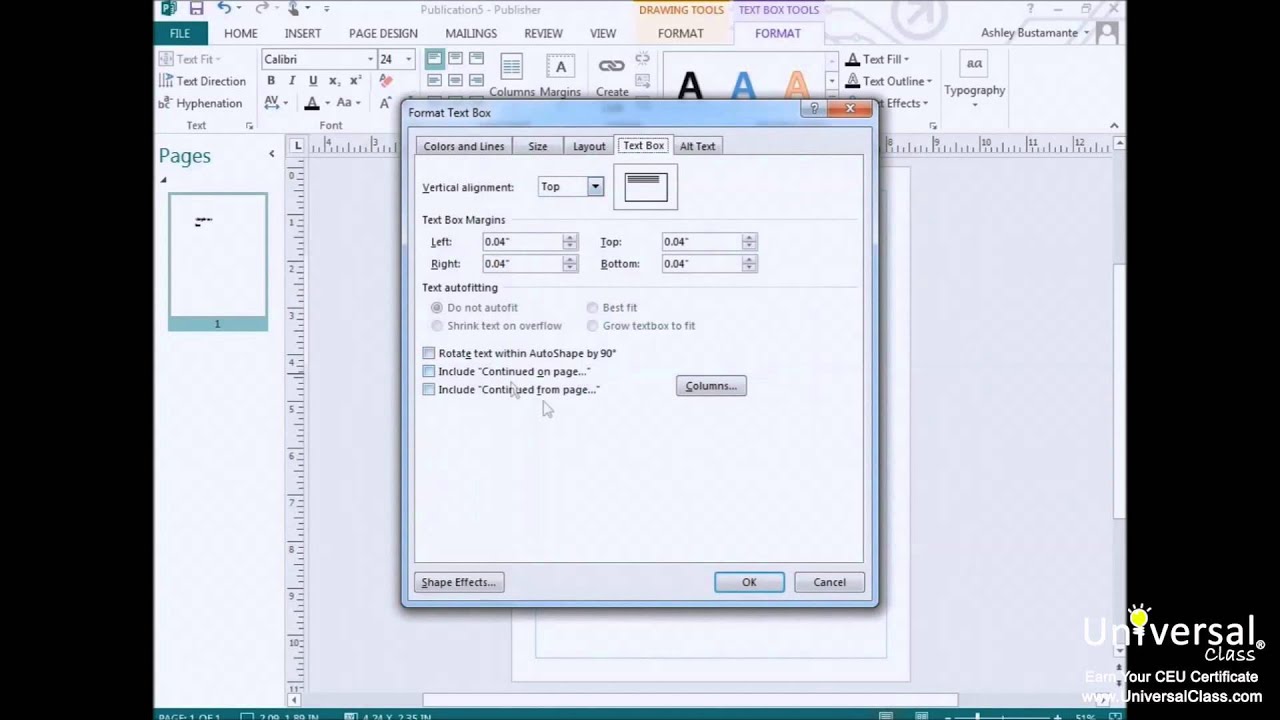This screenshot has height=720, width=1280.
Task: Click the Hyphenation button
Action: pyautogui.click(x=200, y=103)
